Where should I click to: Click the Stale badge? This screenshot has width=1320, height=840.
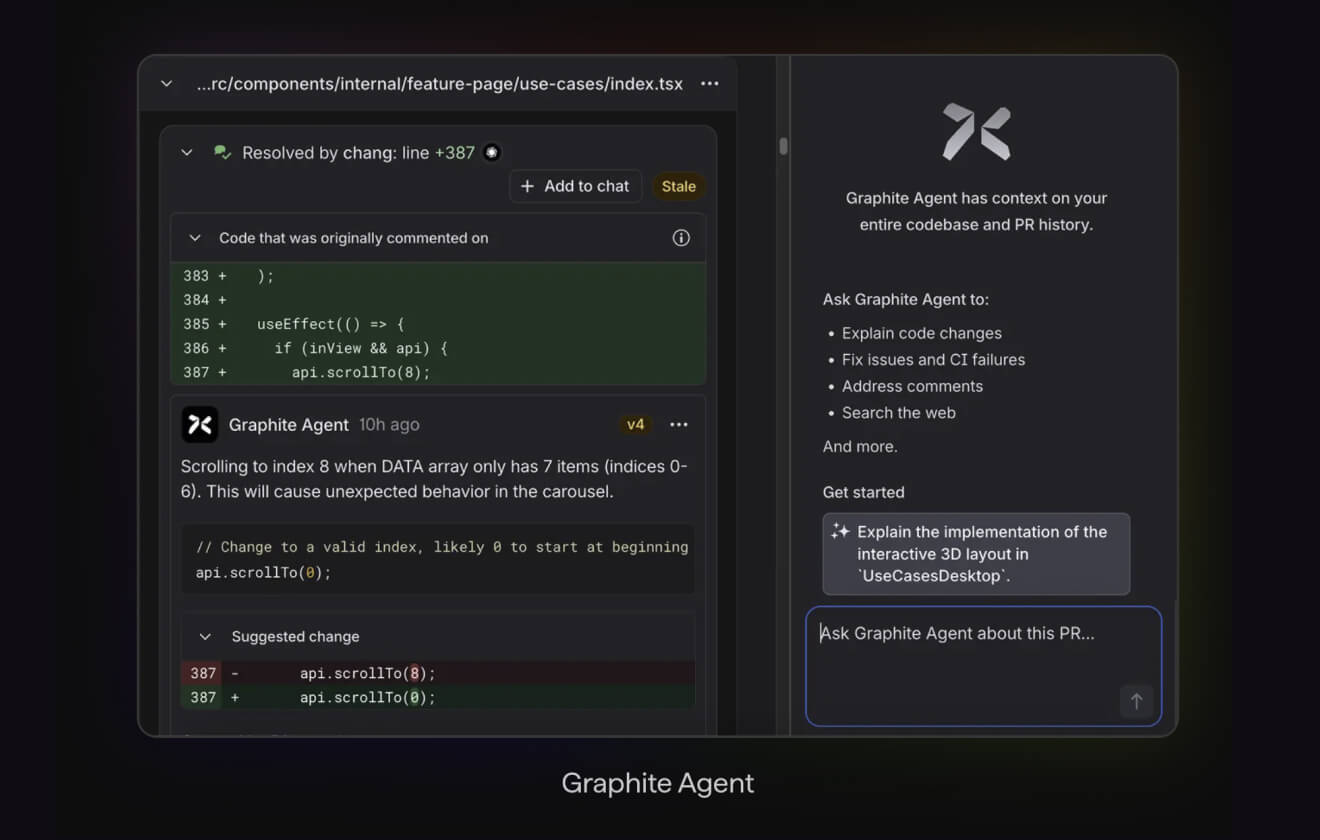(x=679, y=186)
